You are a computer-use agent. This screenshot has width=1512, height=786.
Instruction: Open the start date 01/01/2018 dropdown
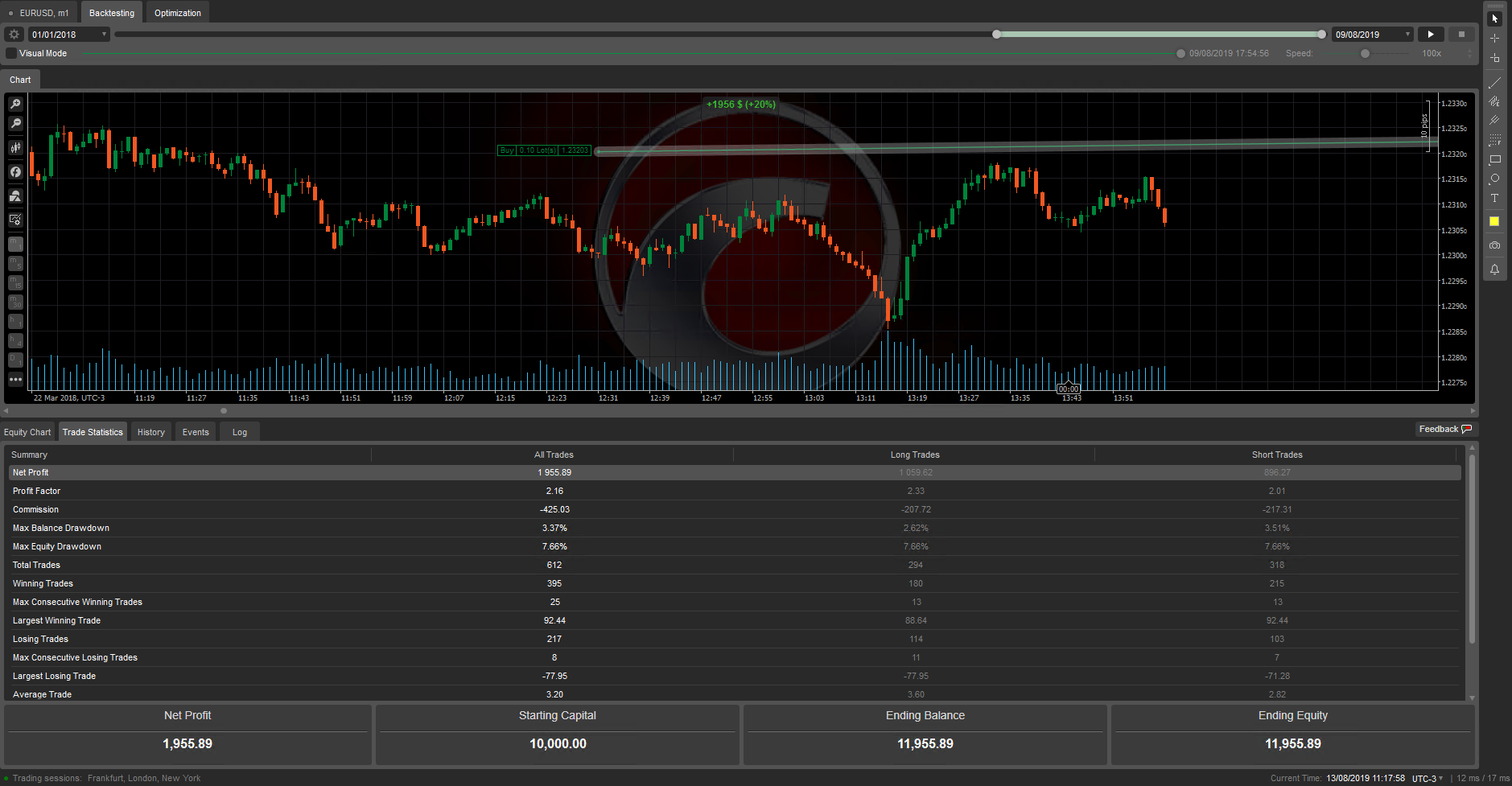[x=69, y=35]
